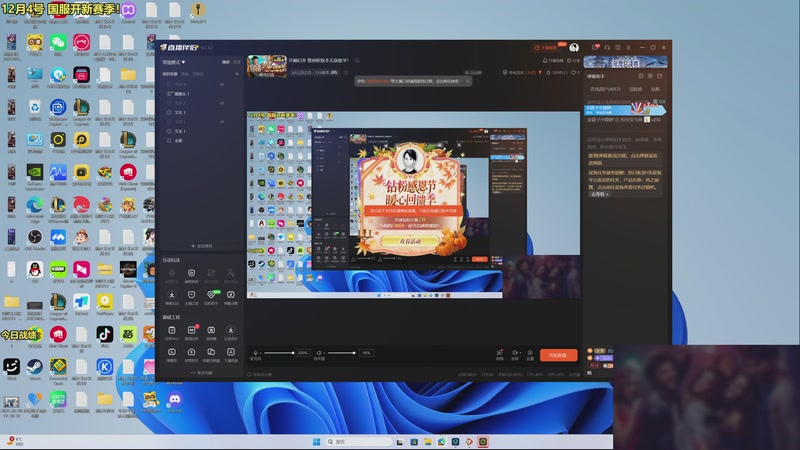This screenshot has height=450, width=800.
Task: Open the profile avatar in title bar
Action: point(574,47)
